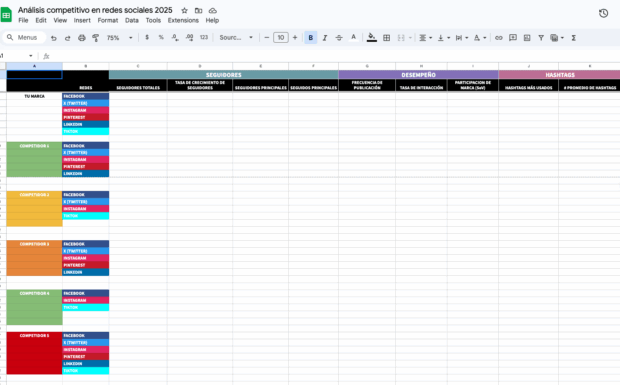Increase font size with plus button
The height and width of the screenshot is (385, 620).
295,38
